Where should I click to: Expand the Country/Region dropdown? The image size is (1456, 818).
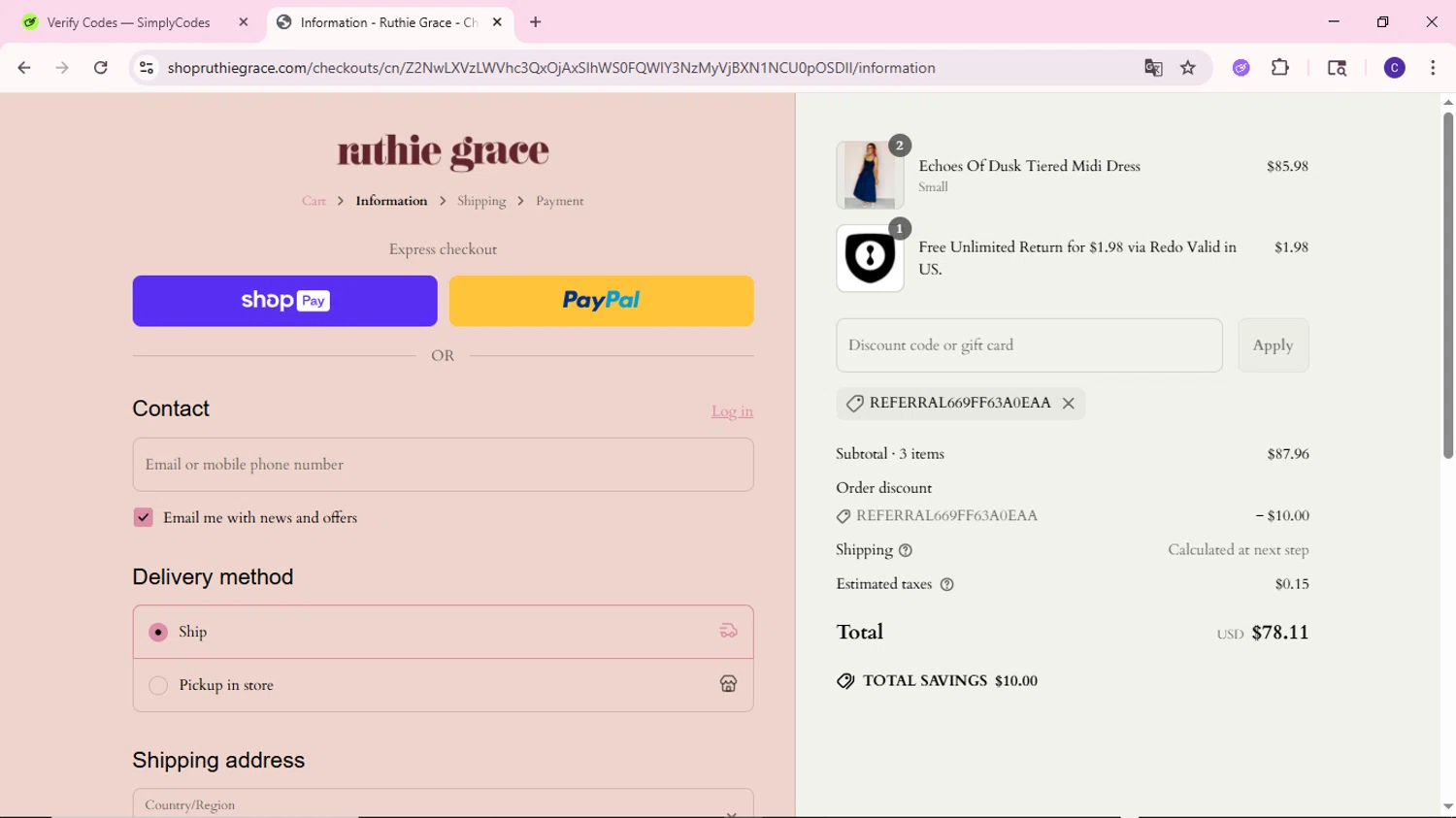[x=443, y=803]
